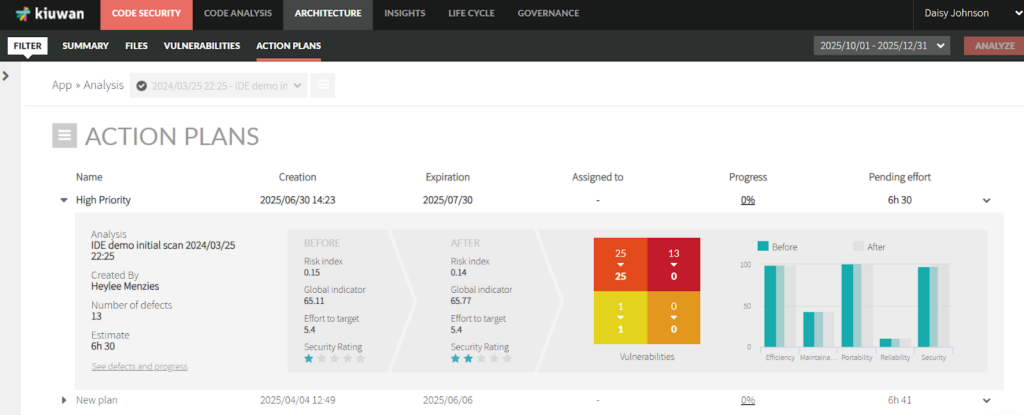Click App in the breadcrumb

point(62,85)
